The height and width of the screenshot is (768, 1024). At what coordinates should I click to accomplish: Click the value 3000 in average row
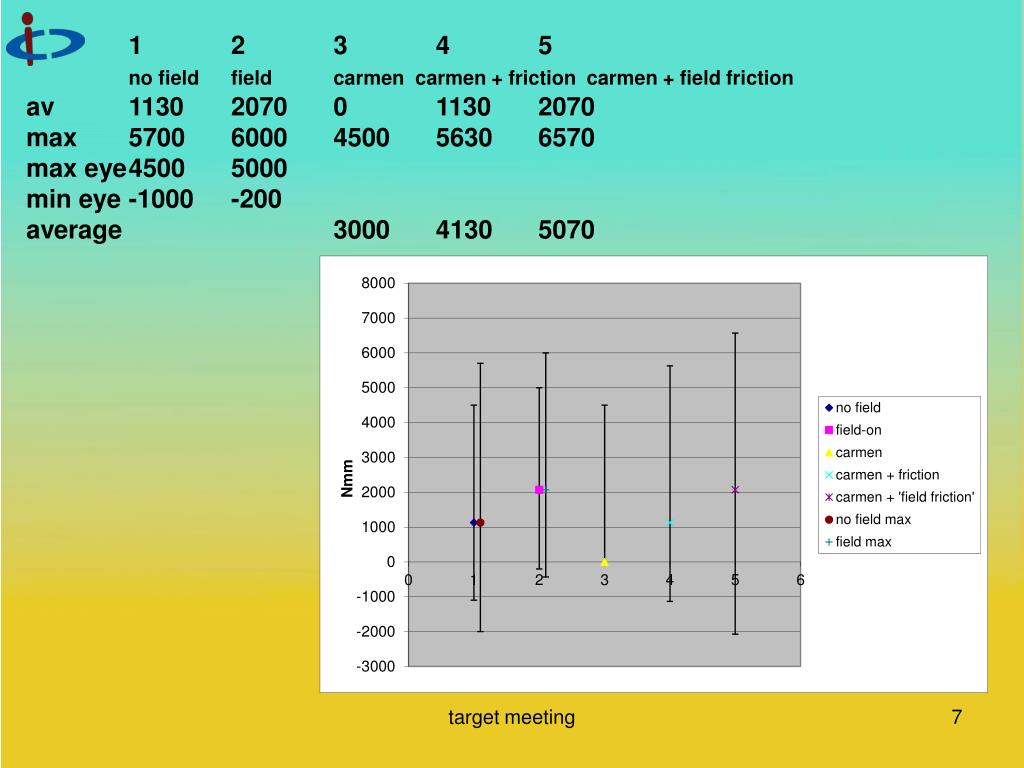pos(361,230)
